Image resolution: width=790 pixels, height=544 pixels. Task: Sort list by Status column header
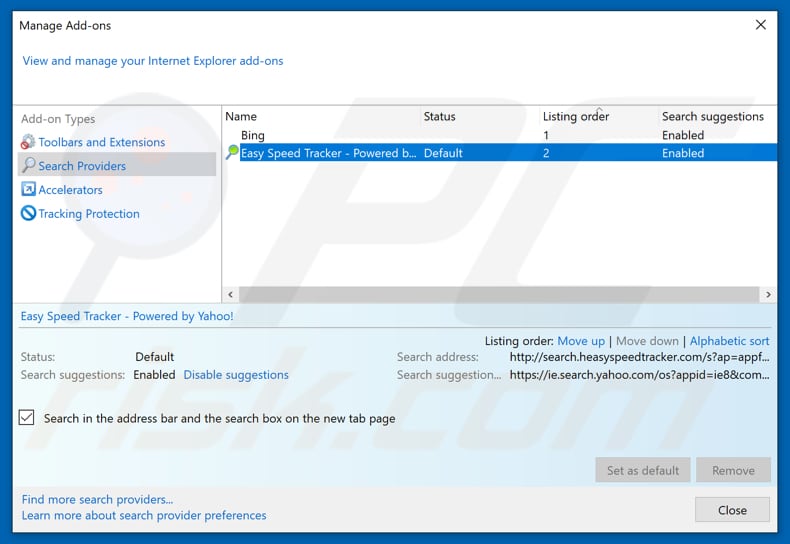pos(439,116)
